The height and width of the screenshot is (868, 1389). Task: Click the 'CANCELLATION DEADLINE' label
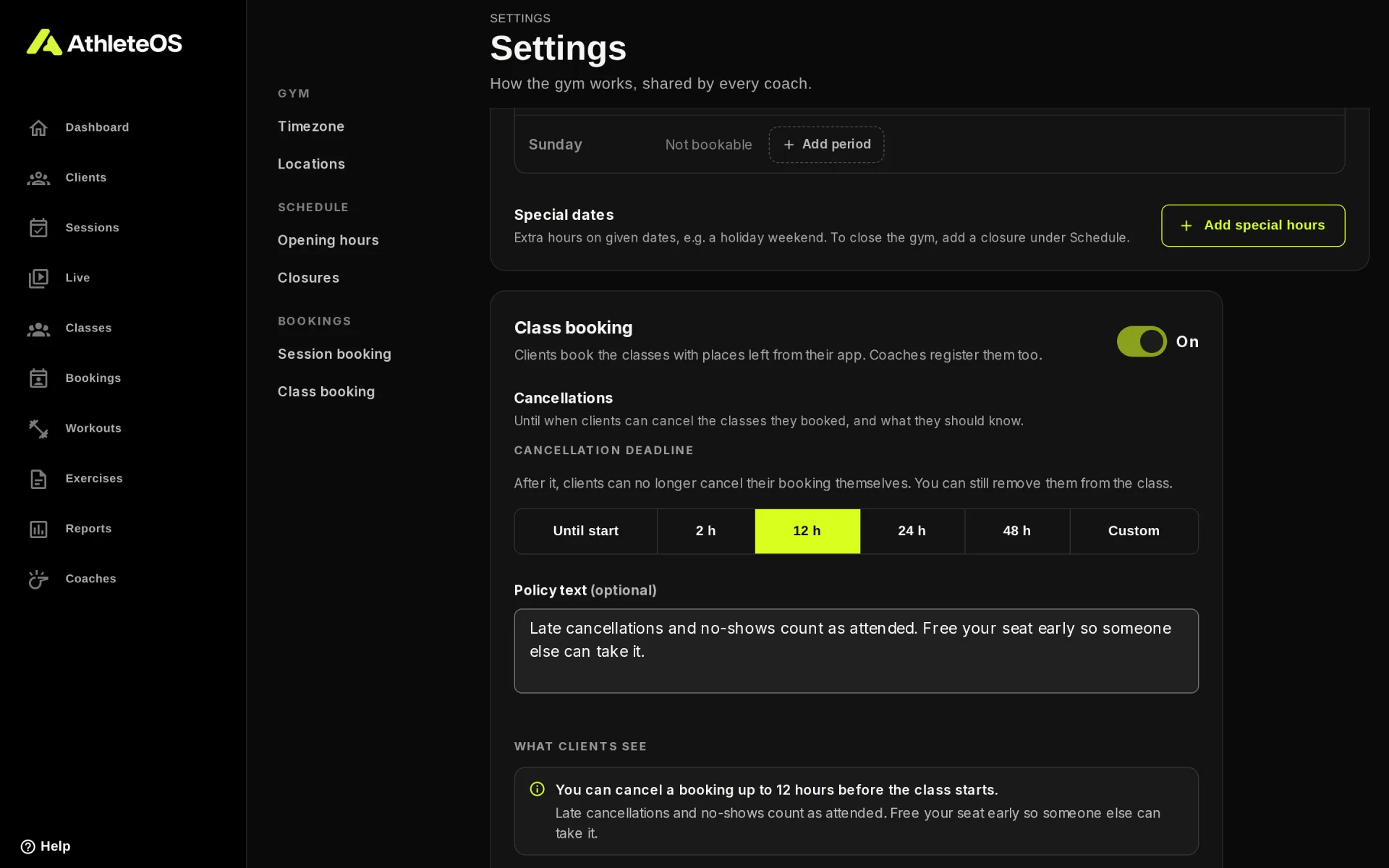pos(603,450)
